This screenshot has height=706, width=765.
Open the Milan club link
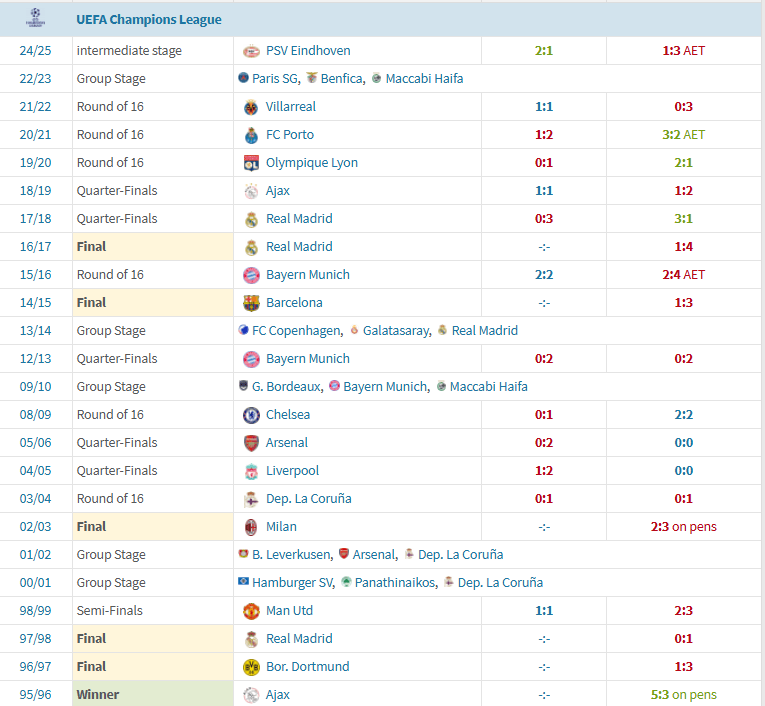[x=281, y=526]
